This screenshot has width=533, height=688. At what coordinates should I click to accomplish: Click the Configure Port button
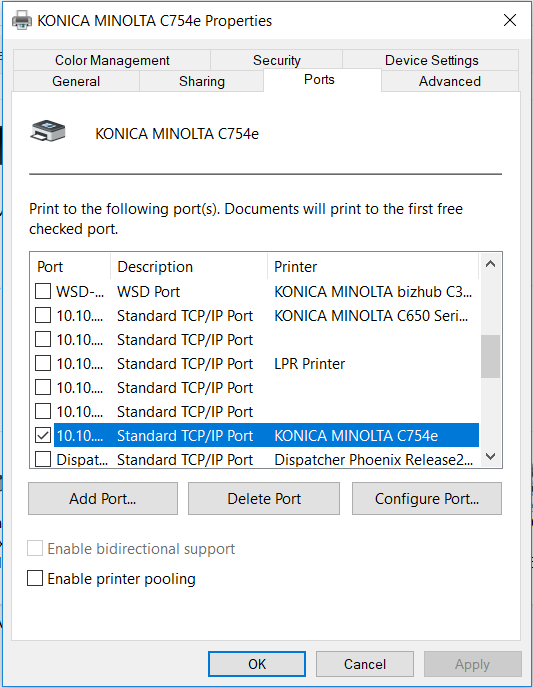point(427,498)
